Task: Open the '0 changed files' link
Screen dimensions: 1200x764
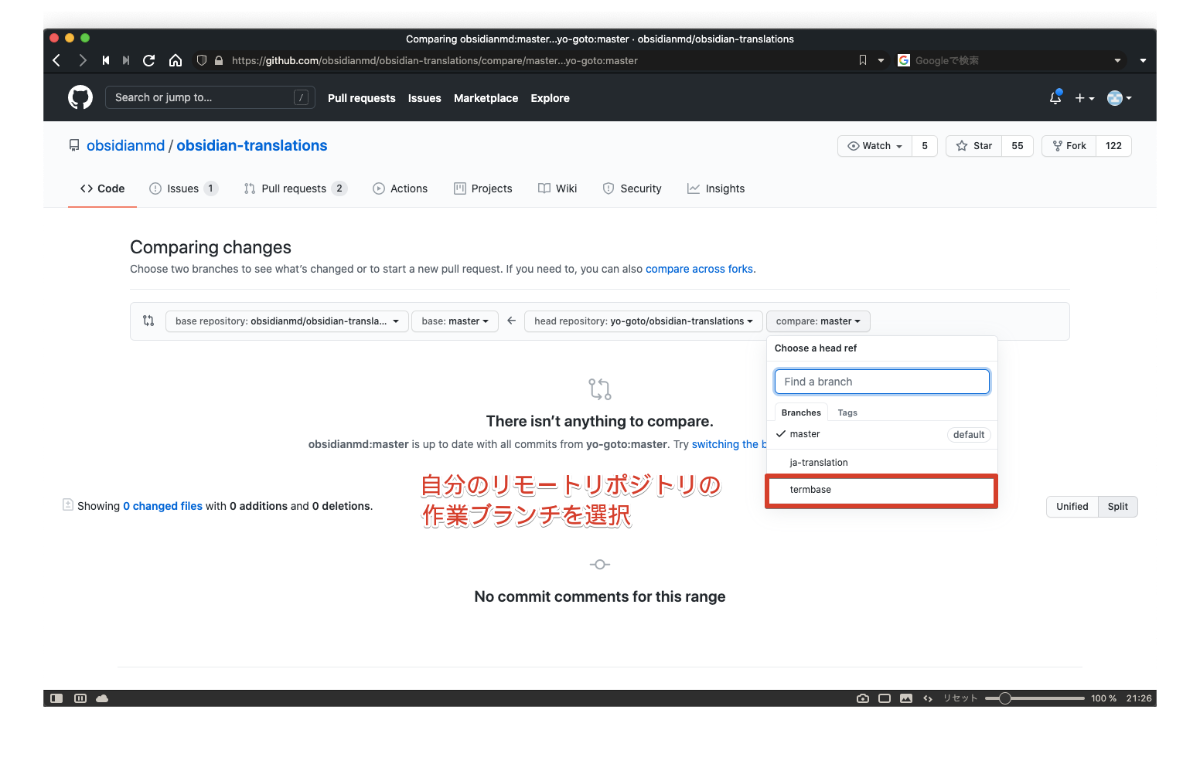Action: (163, 506)
